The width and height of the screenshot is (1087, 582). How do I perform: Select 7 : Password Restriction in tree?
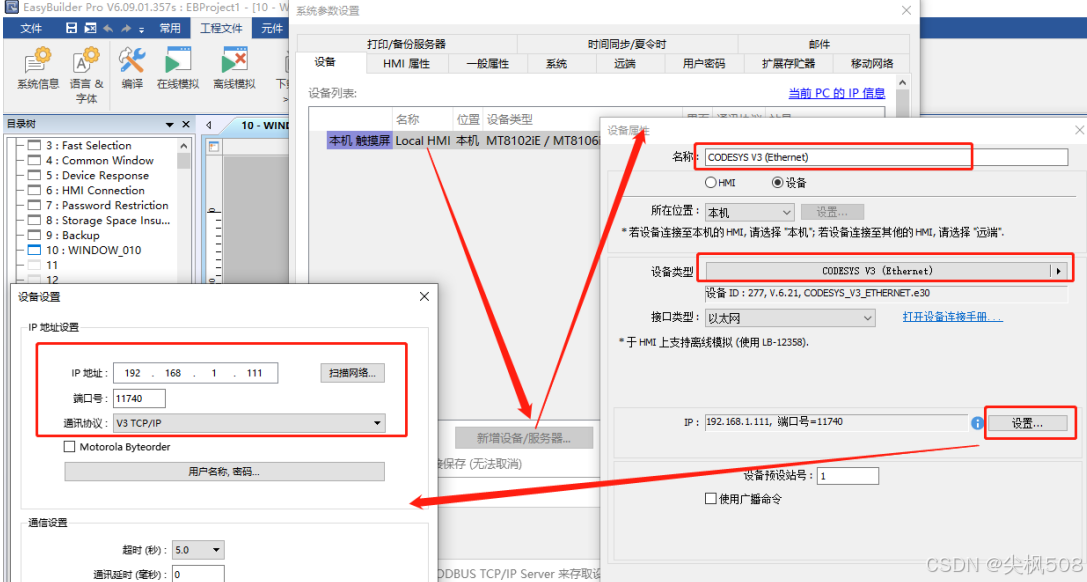(107, 205)
